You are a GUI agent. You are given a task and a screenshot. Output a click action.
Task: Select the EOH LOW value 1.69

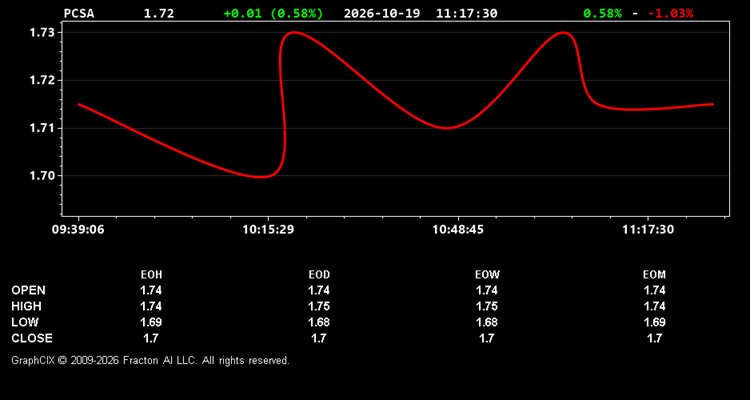[151, 322]
